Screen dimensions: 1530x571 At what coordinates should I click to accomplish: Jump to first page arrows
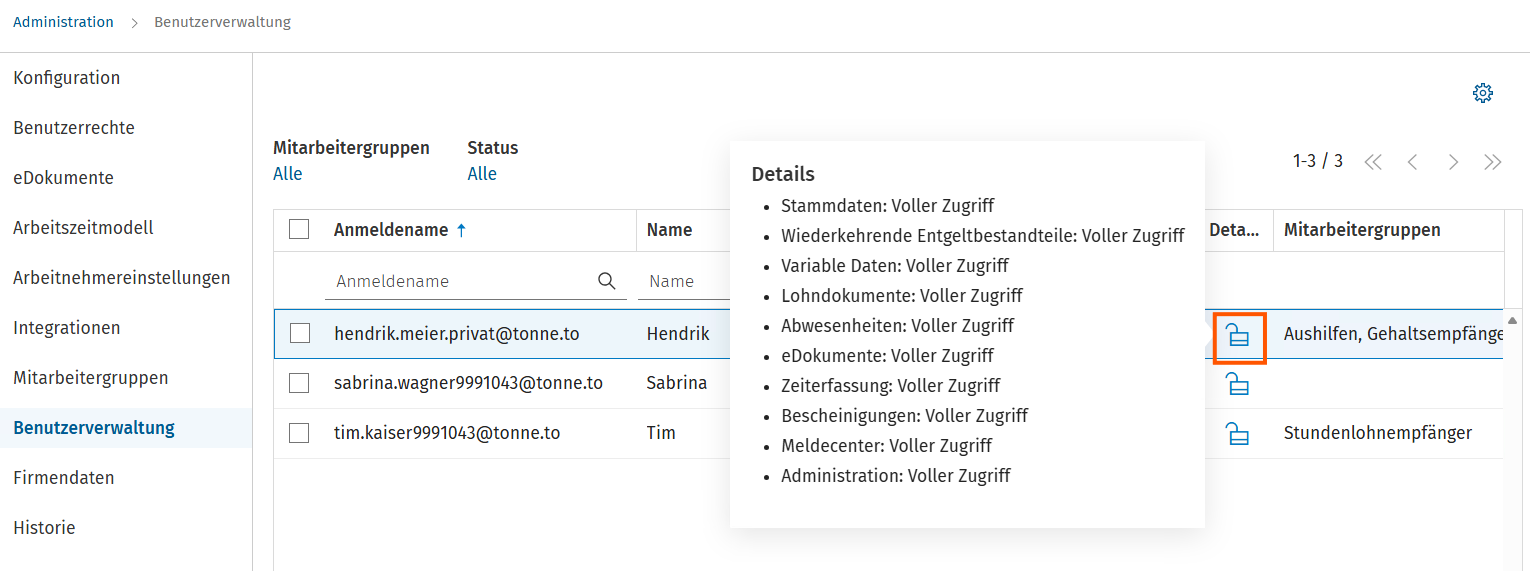1373,162
